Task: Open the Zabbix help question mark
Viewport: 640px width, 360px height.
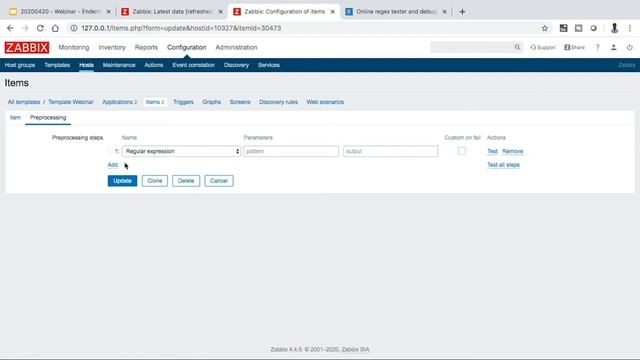Action: coord(598,47)
